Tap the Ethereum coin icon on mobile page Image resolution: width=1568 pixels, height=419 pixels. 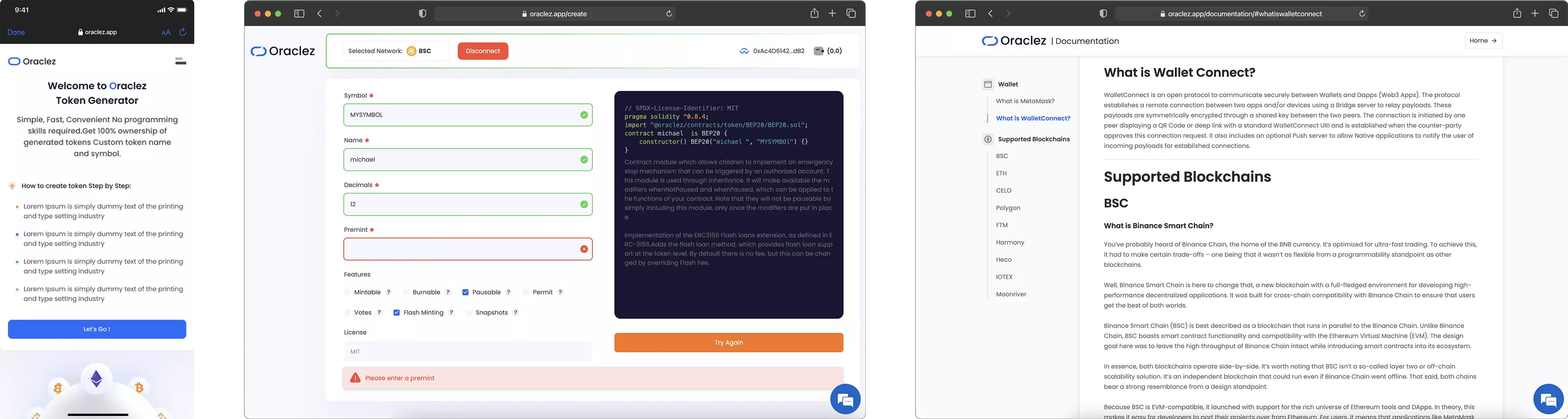[96, 379]
